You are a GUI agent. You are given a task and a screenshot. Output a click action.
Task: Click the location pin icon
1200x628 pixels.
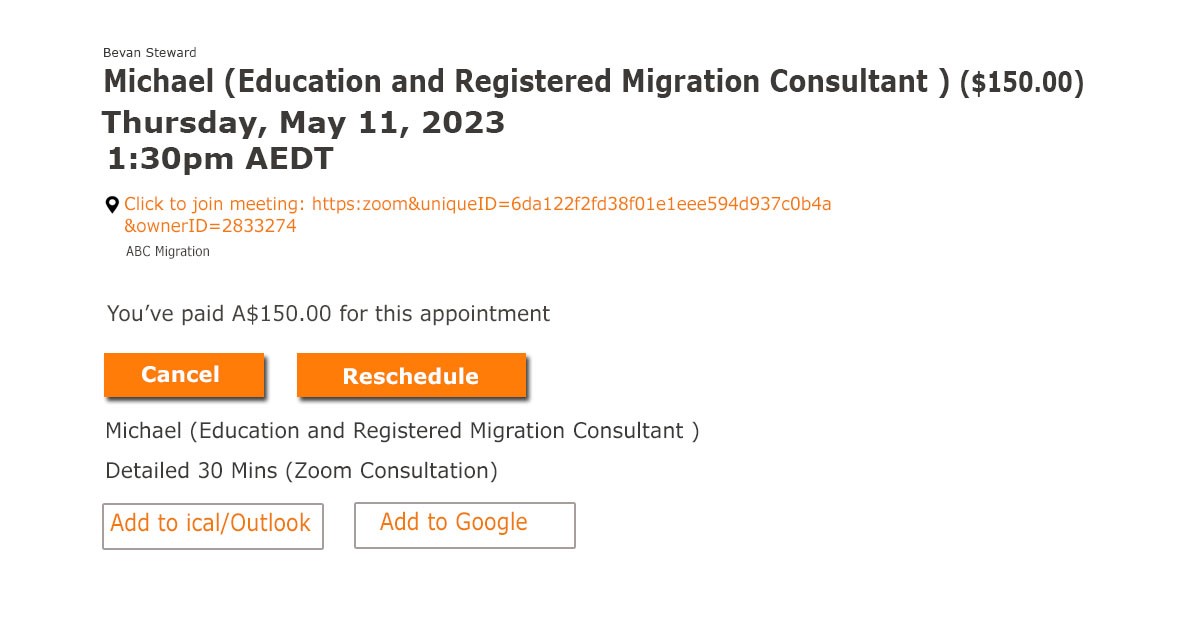coord(113,205)
